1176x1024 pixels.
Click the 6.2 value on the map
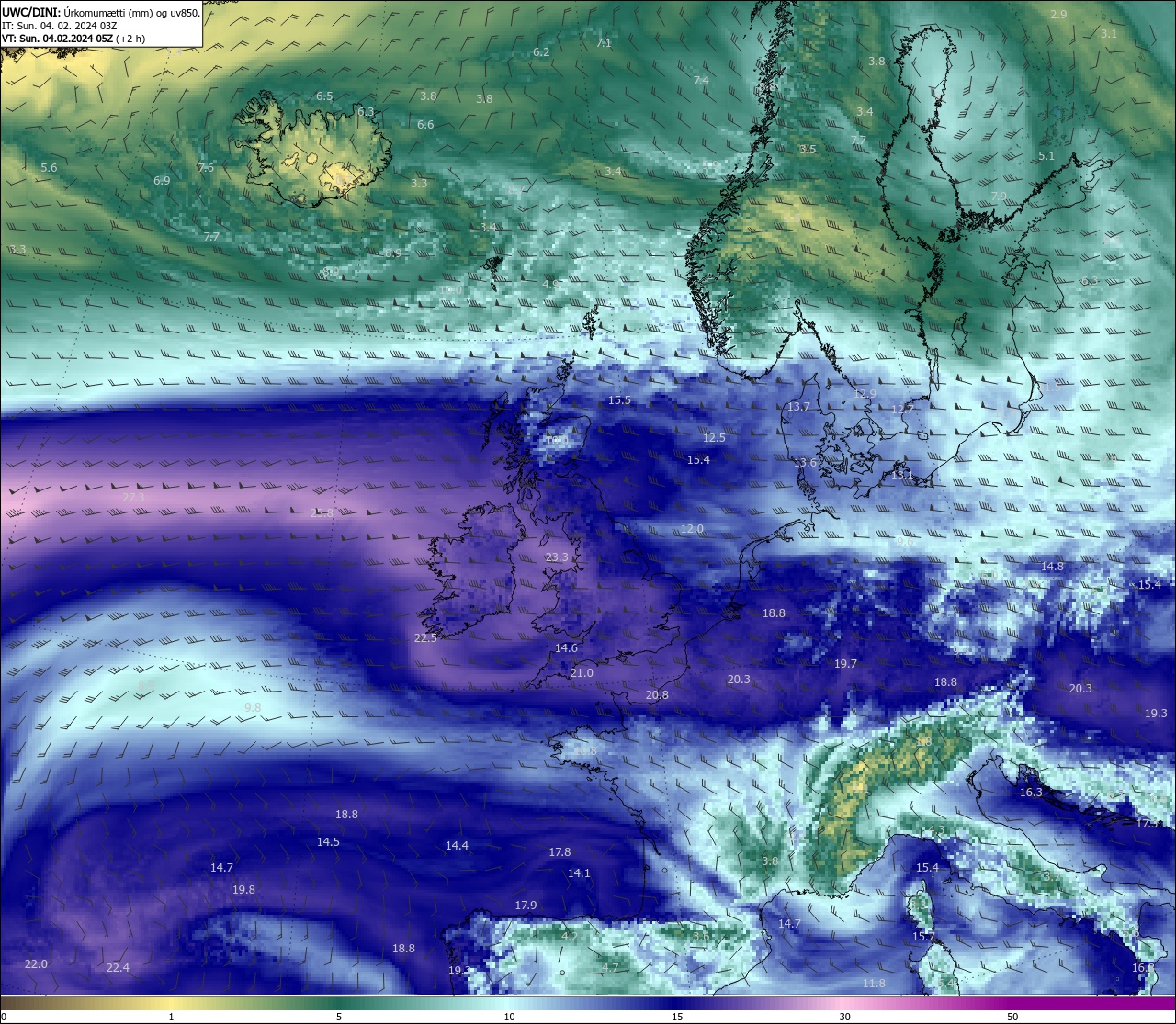click(x=541, y=51)
